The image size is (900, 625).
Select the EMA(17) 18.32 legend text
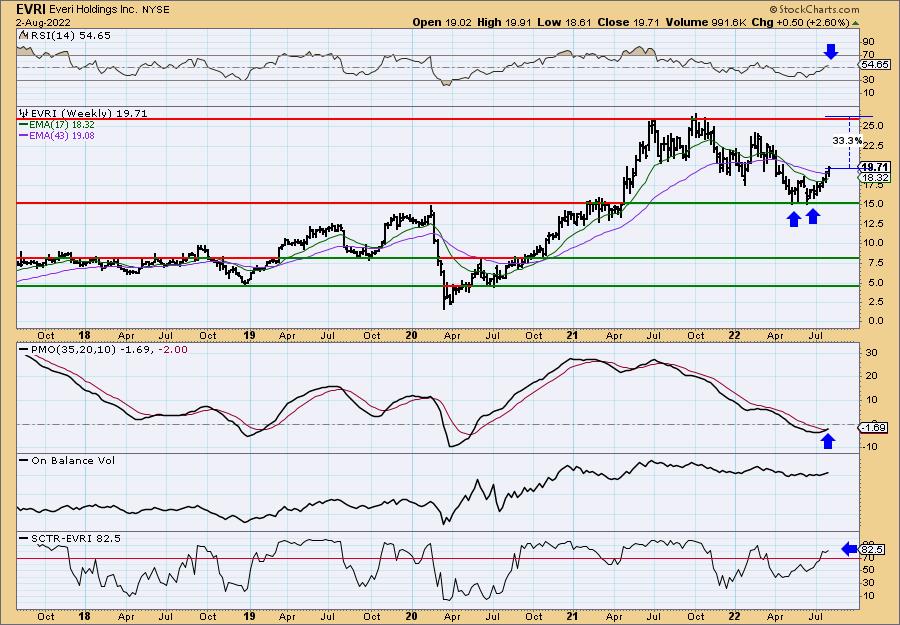(x=62, y=125)
